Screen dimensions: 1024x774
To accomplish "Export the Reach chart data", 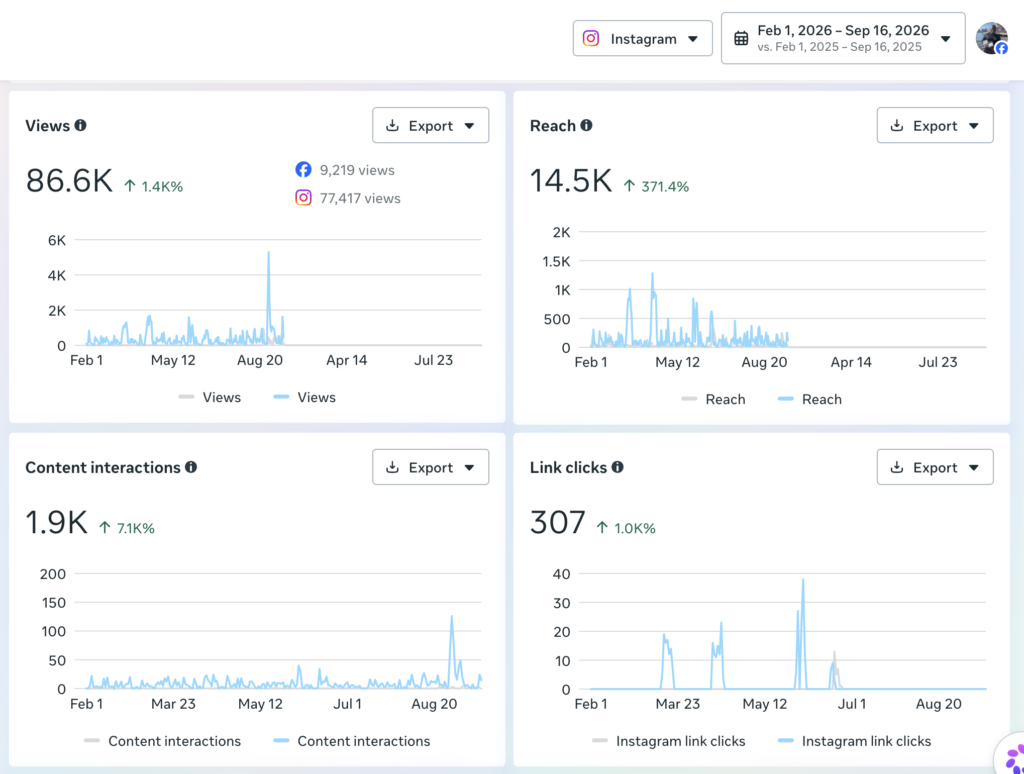I will 935,125.
